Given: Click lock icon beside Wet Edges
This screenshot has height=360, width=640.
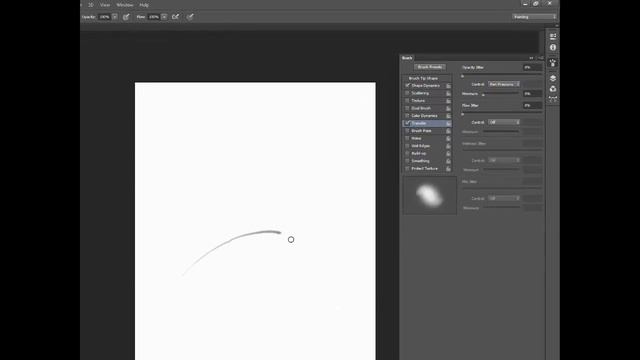Looking at the screenshot, I should [x=448, y=146].
